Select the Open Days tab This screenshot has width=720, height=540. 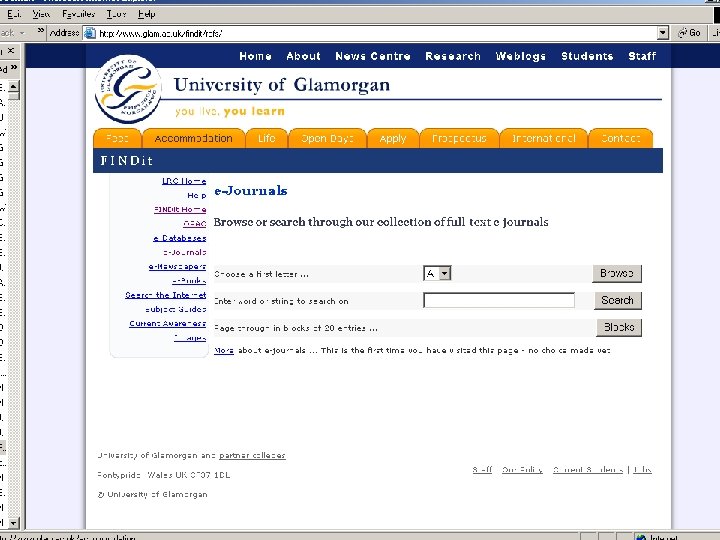point(327,138)
